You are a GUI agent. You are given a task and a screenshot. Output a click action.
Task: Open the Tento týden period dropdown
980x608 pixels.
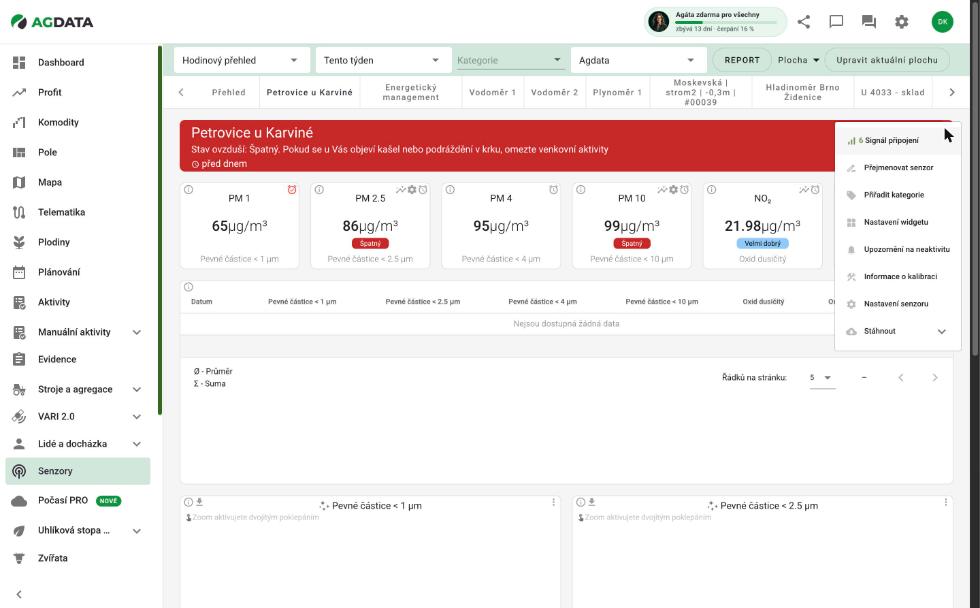click(x=383, y=60)
